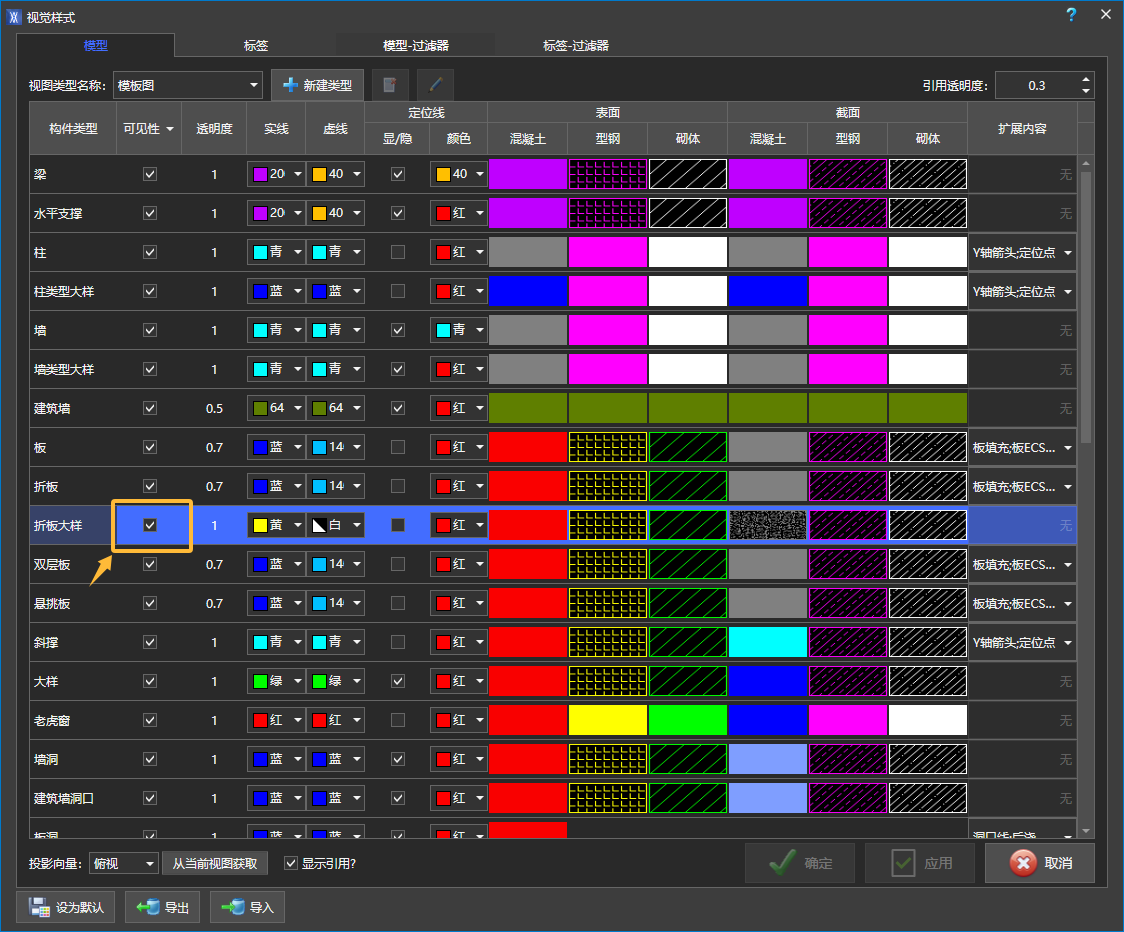
Task: Enable locating line 显/隐 for 柱 row
Action: pos(398,252)
